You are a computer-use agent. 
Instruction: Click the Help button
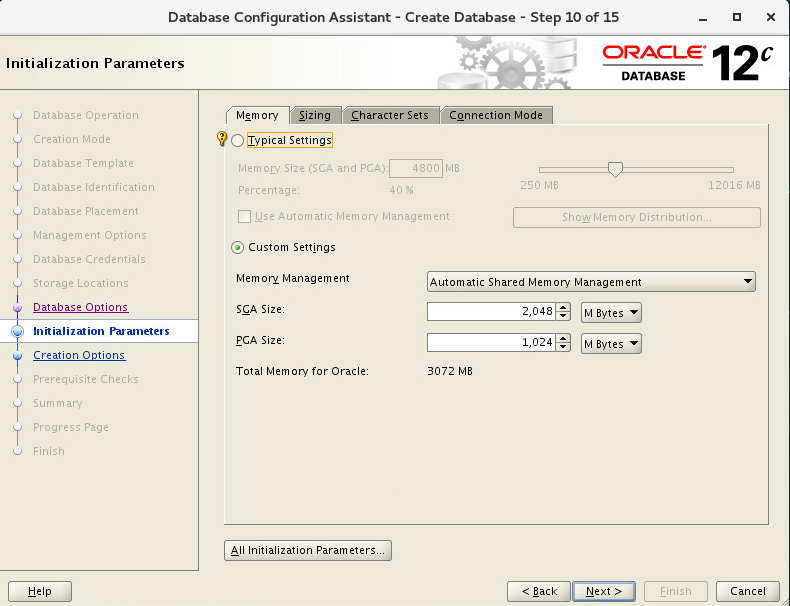point(40,591)
